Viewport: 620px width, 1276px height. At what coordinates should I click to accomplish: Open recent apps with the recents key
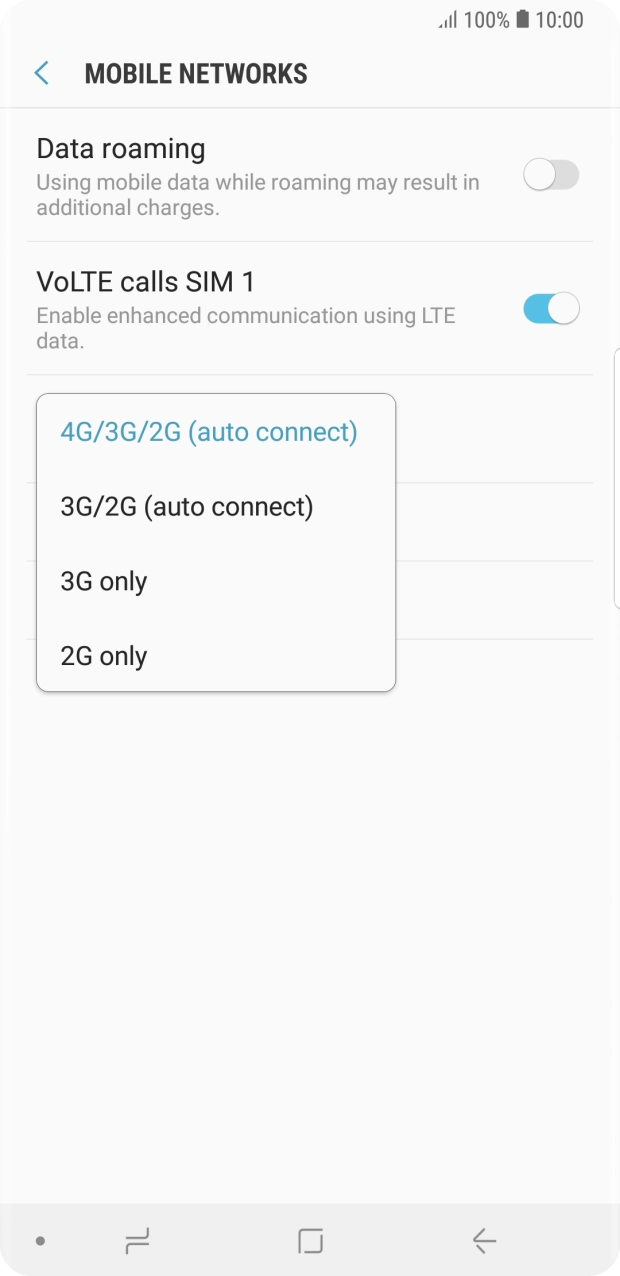136,1240
